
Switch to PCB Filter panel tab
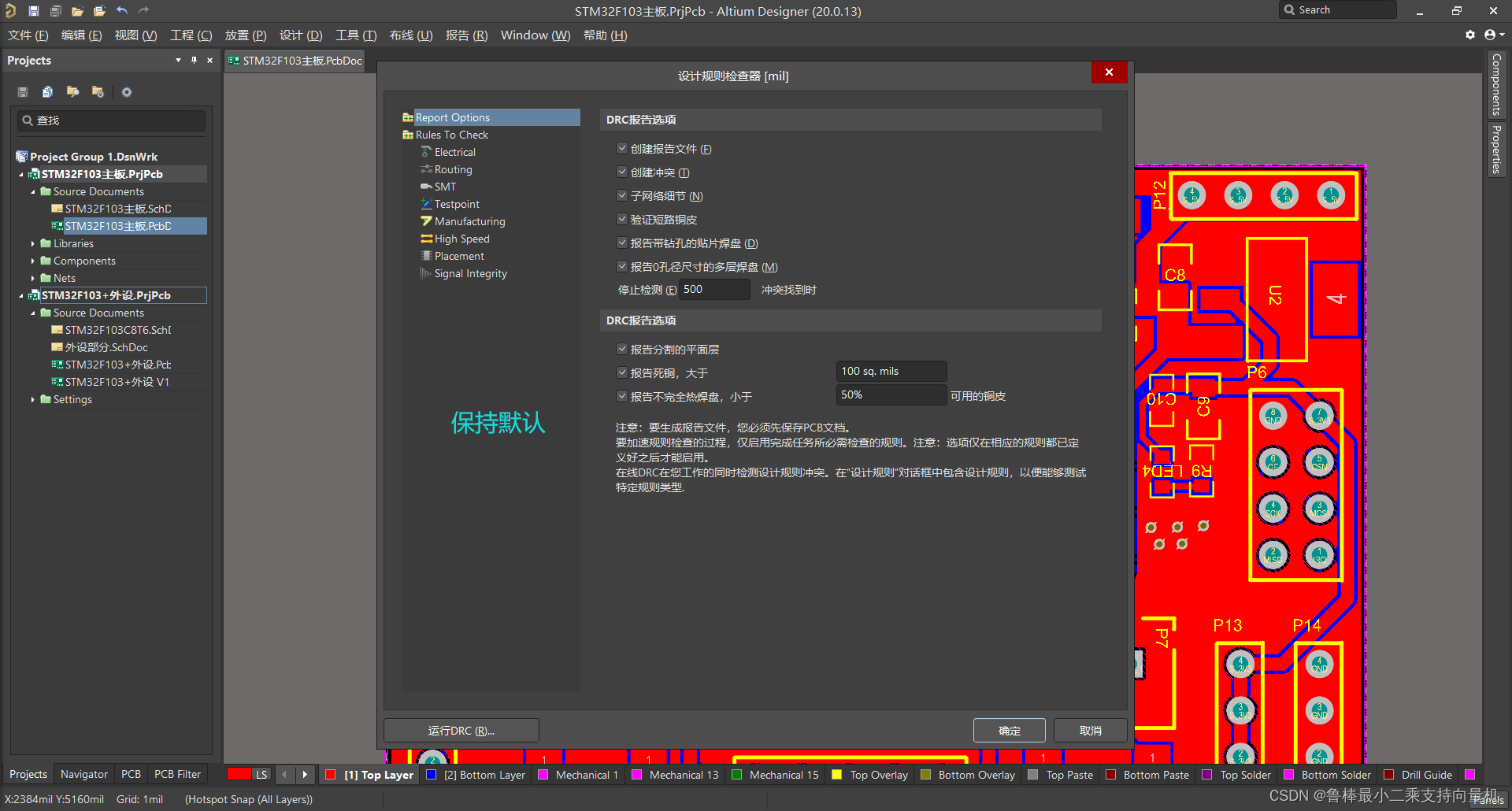[x=177, y=775]
